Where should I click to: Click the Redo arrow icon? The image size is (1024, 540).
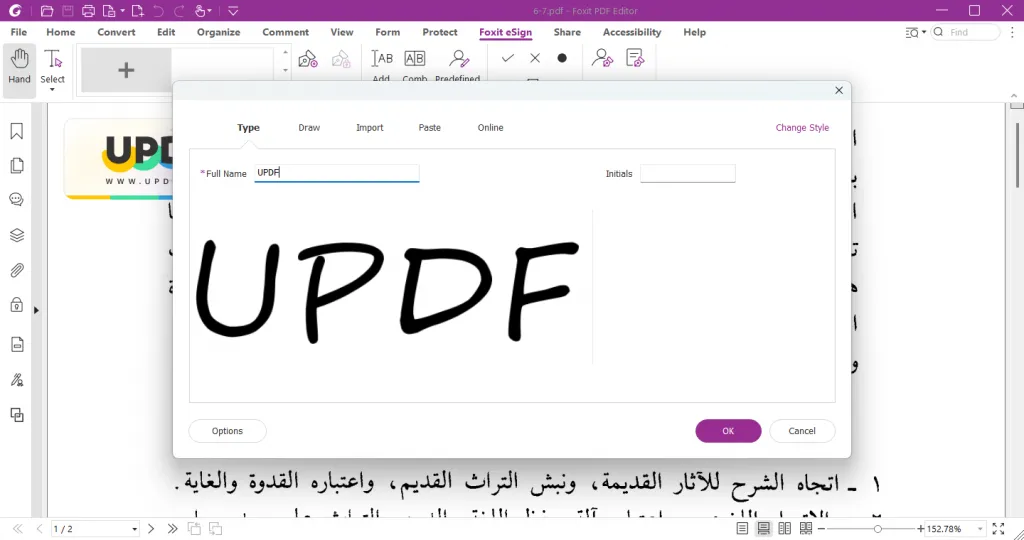[x=179, y=10]
